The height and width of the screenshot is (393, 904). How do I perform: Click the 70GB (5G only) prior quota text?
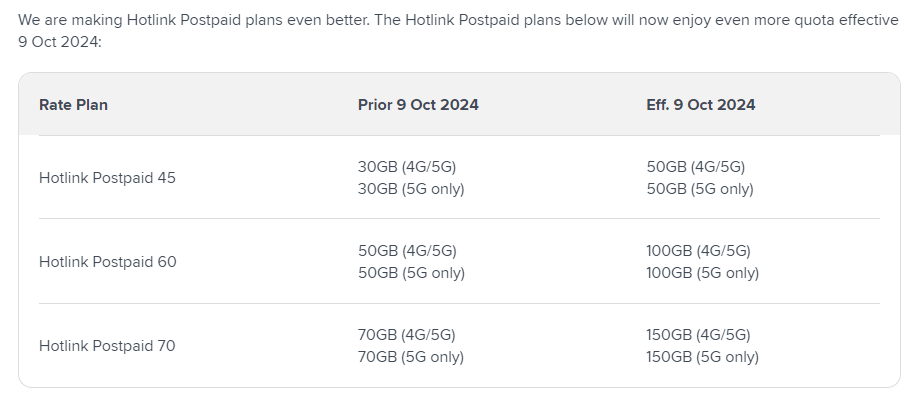point(410,357)
